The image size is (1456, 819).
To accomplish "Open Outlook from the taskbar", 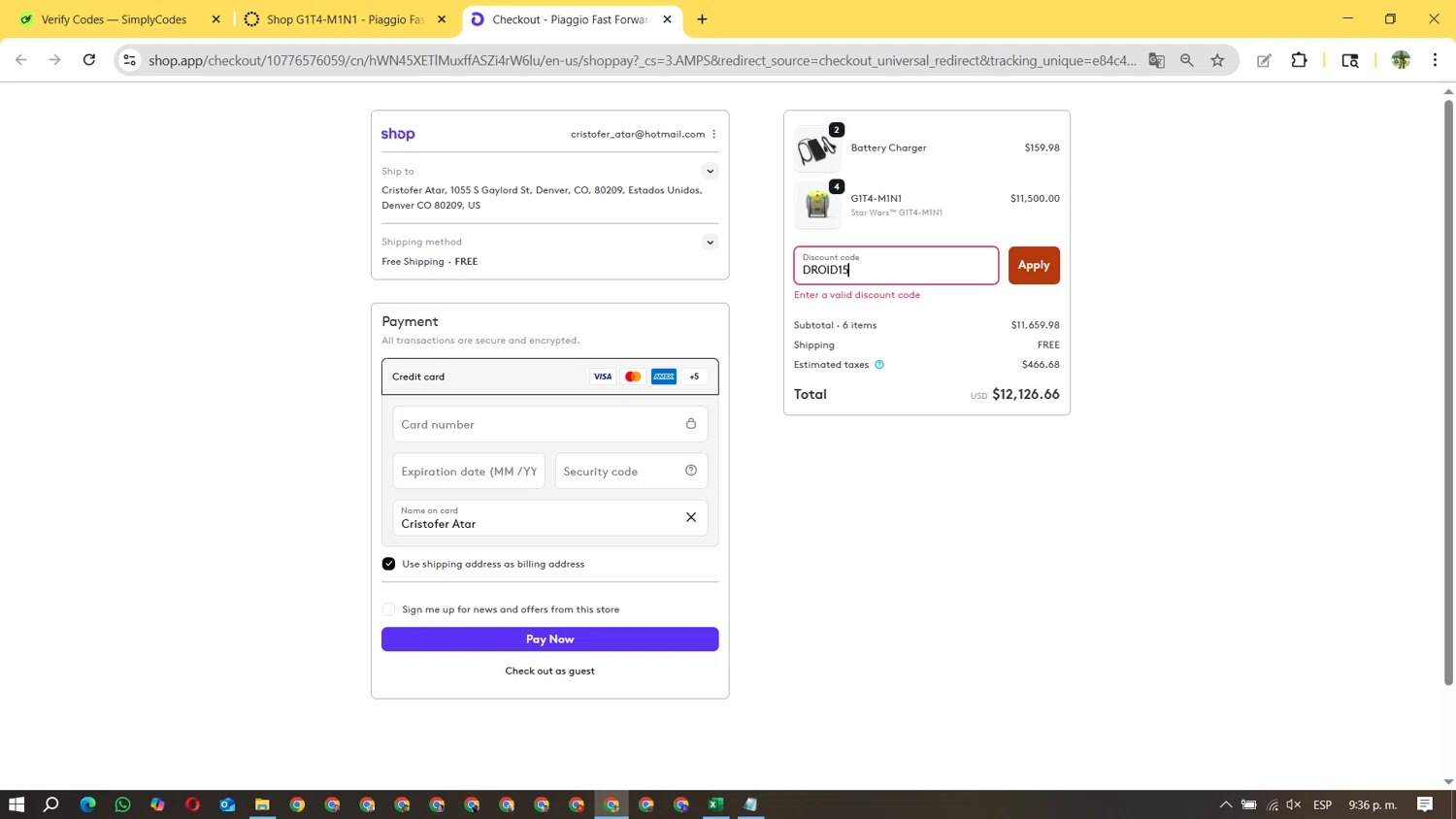I will [x=227, y=804].
